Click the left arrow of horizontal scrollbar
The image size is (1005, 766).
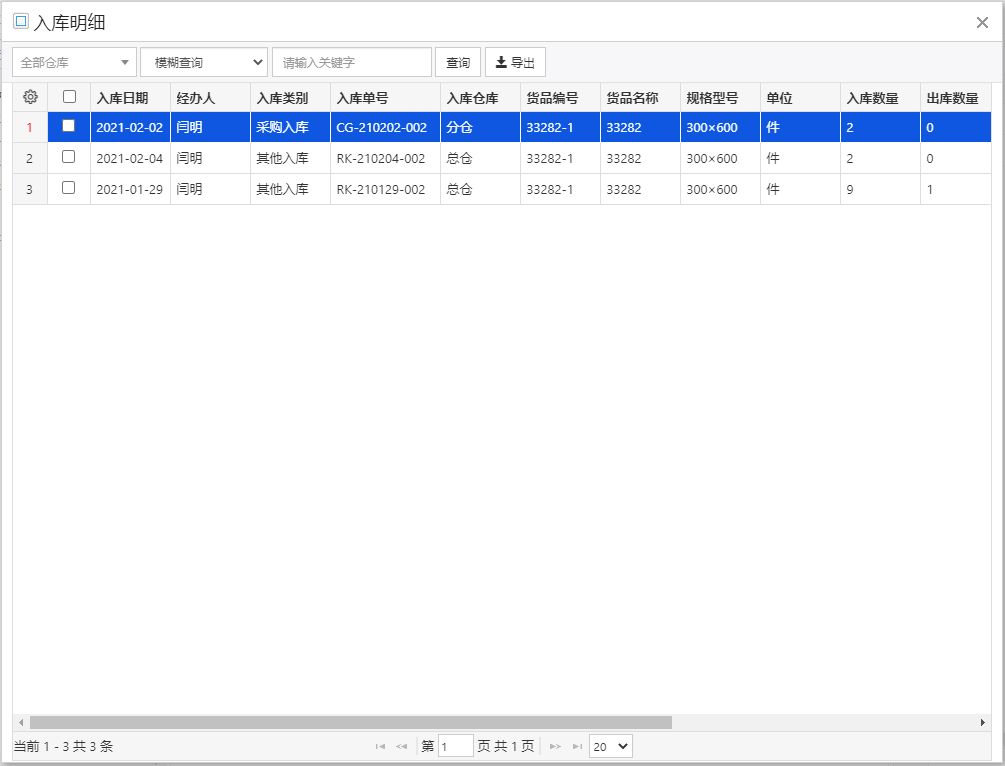tap(21, 722)
